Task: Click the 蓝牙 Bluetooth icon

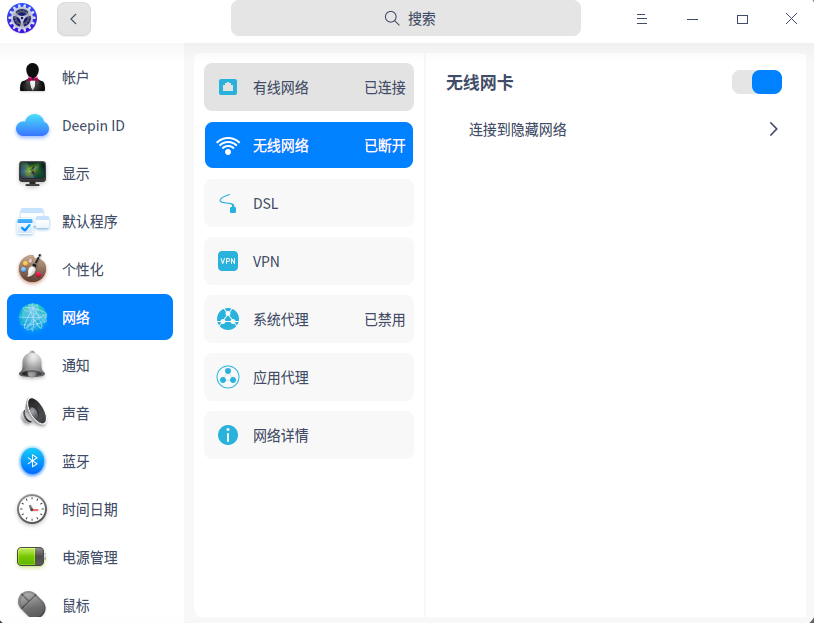Action: [x=32, y=462]
